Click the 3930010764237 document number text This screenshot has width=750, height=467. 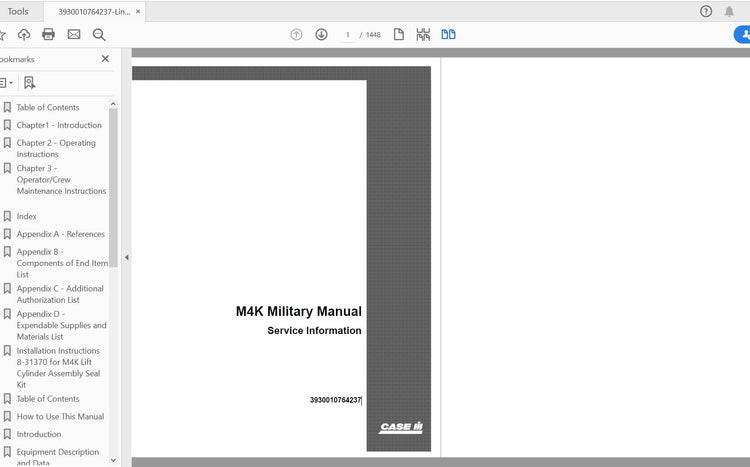pos(335,400)
